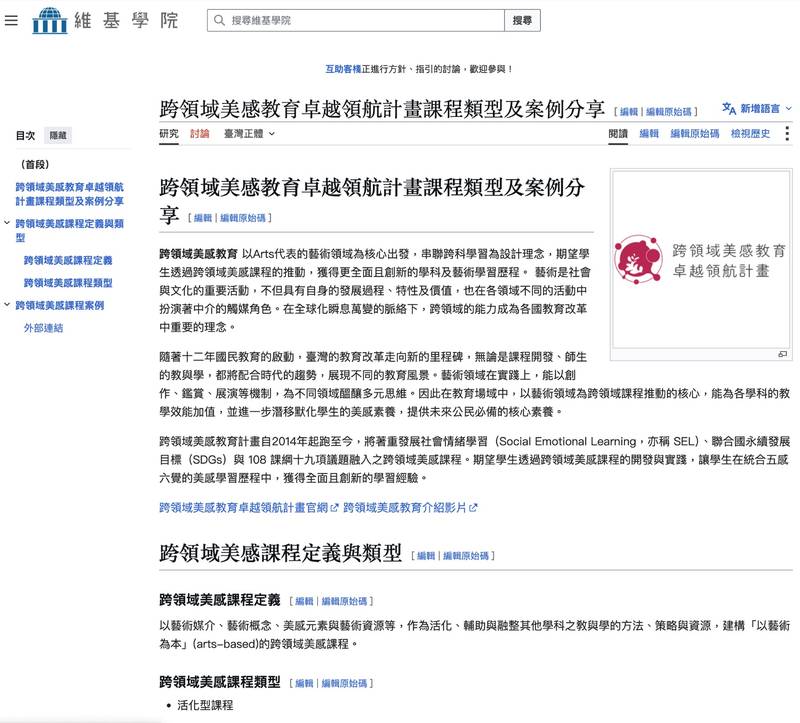Screen dimensions: 800x723
Task: Go to 跨領域美感課程定義與類型 in sidebar
Action: click(x=69, y=230)
